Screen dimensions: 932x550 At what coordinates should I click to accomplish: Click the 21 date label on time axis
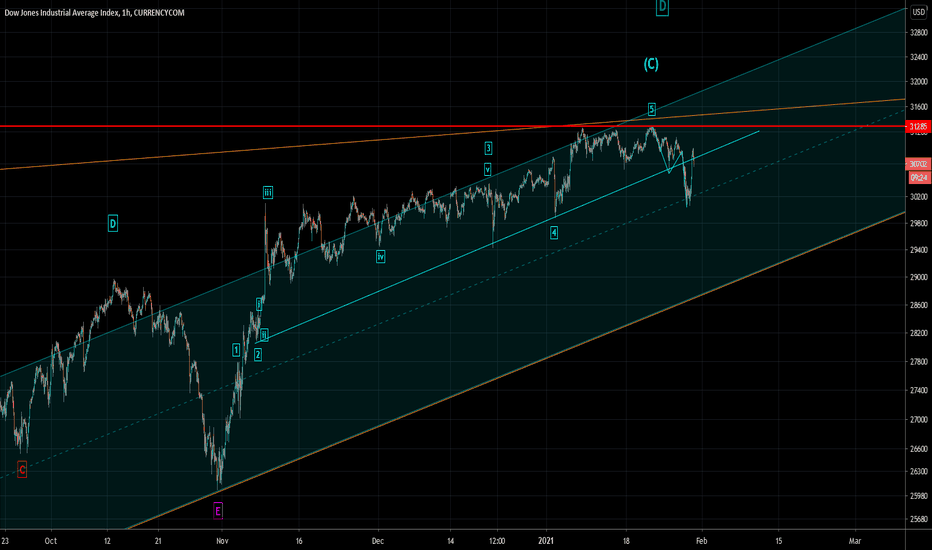(x=158, y=540)
